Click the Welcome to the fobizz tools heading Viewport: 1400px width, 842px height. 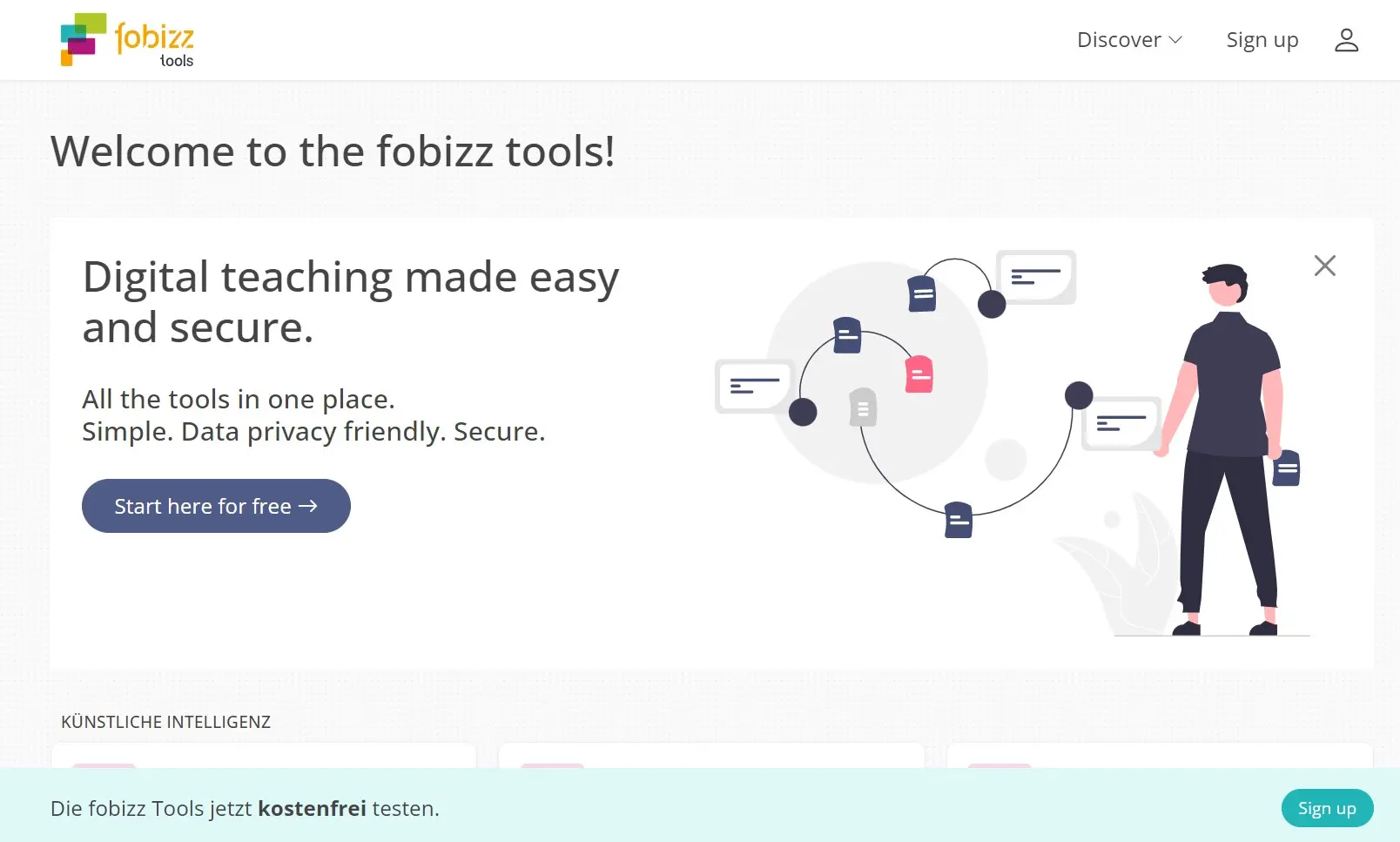pos(333,152)
